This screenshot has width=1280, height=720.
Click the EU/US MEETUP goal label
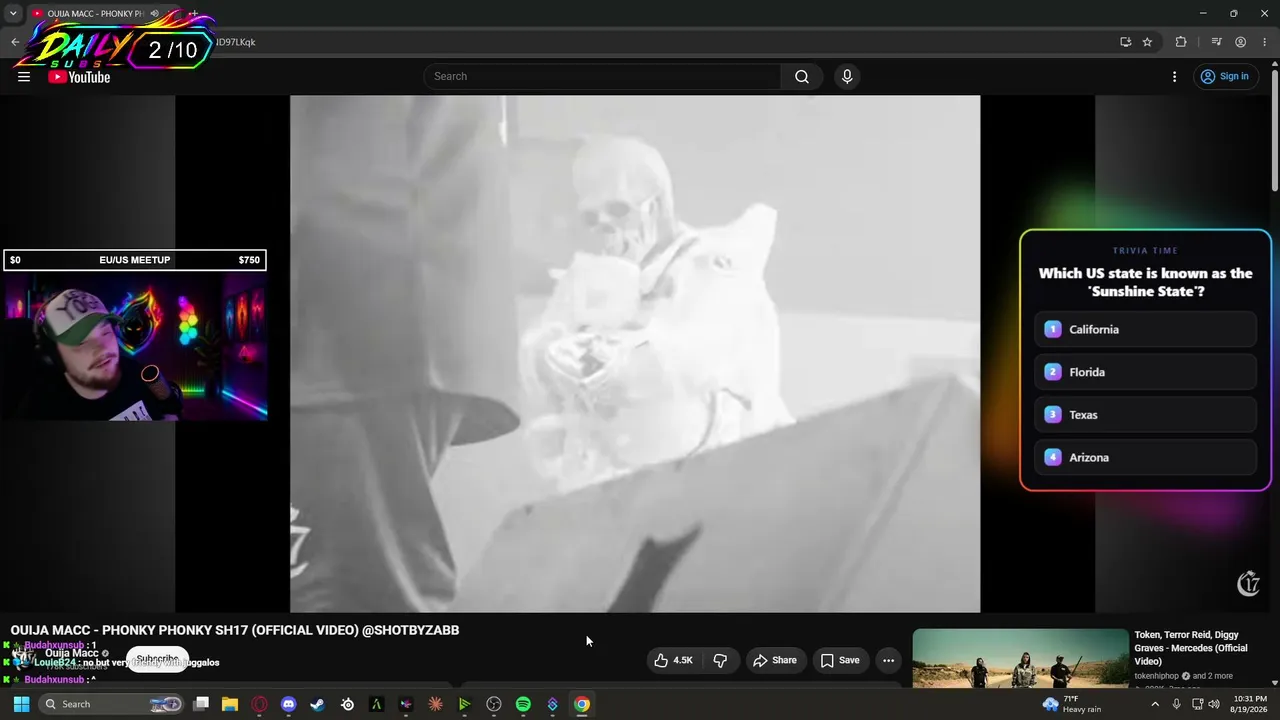tap(135, 260)
